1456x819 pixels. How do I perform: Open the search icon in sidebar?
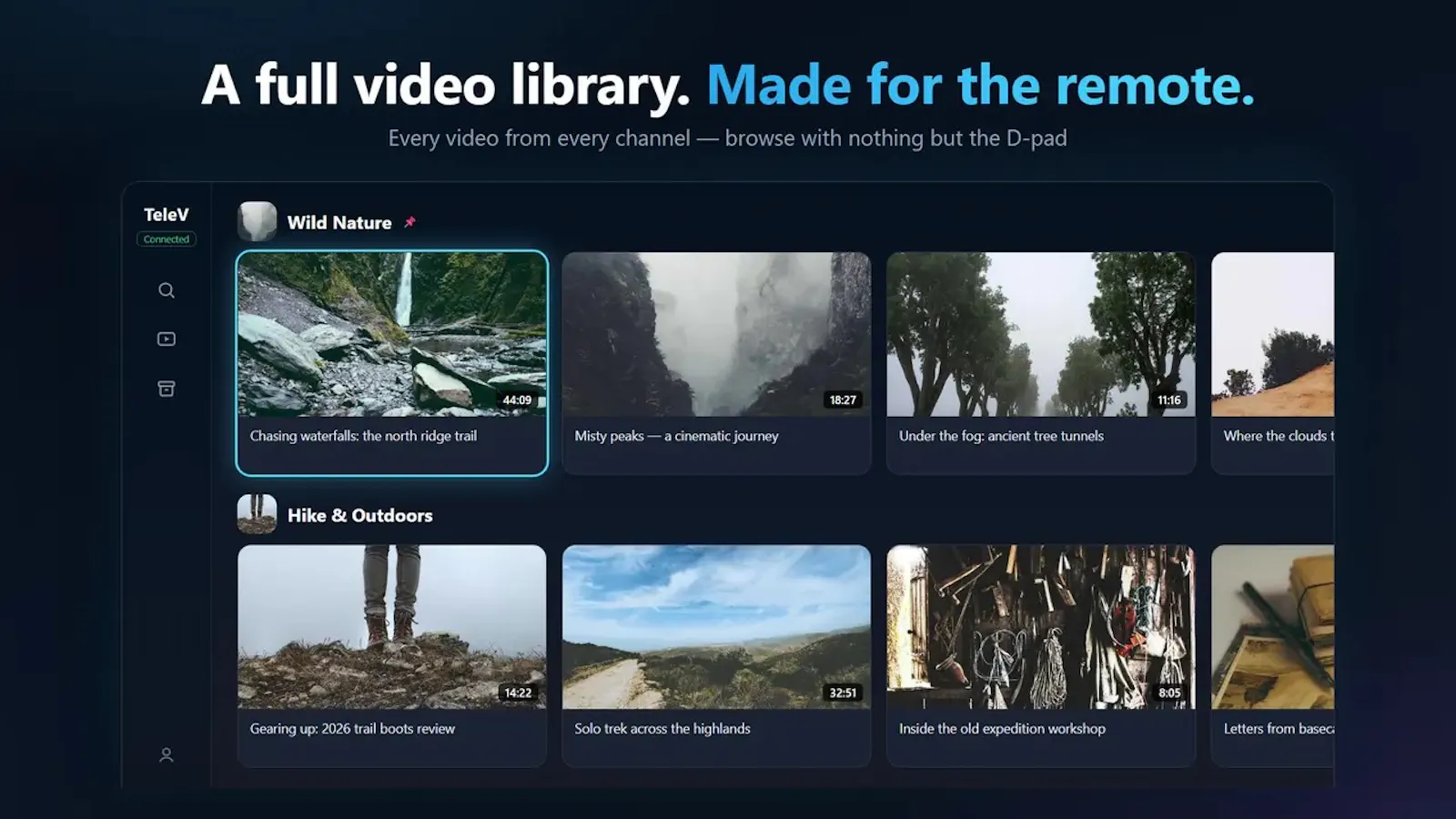[166, 290]
